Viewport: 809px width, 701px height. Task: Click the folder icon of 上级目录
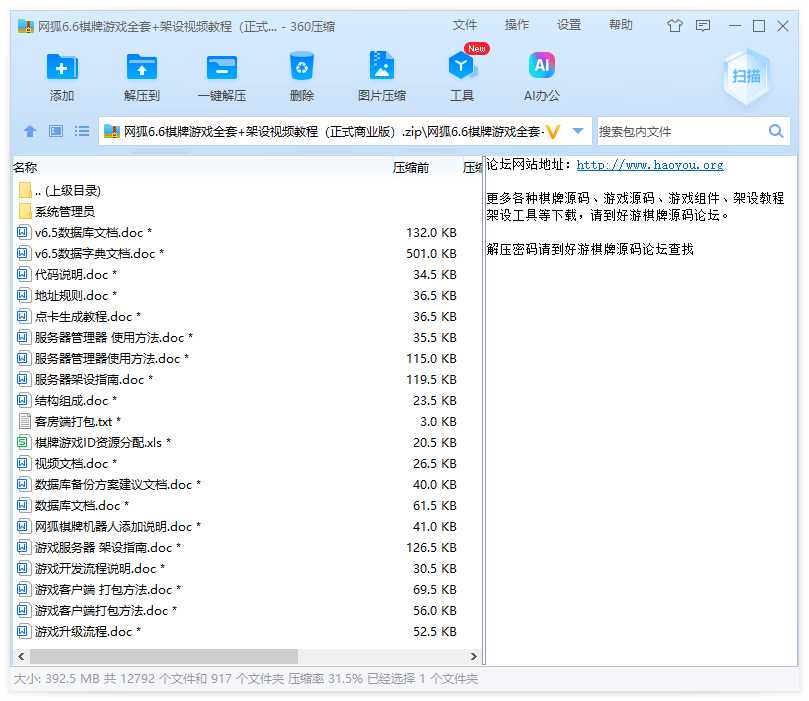tap(25, 190)
